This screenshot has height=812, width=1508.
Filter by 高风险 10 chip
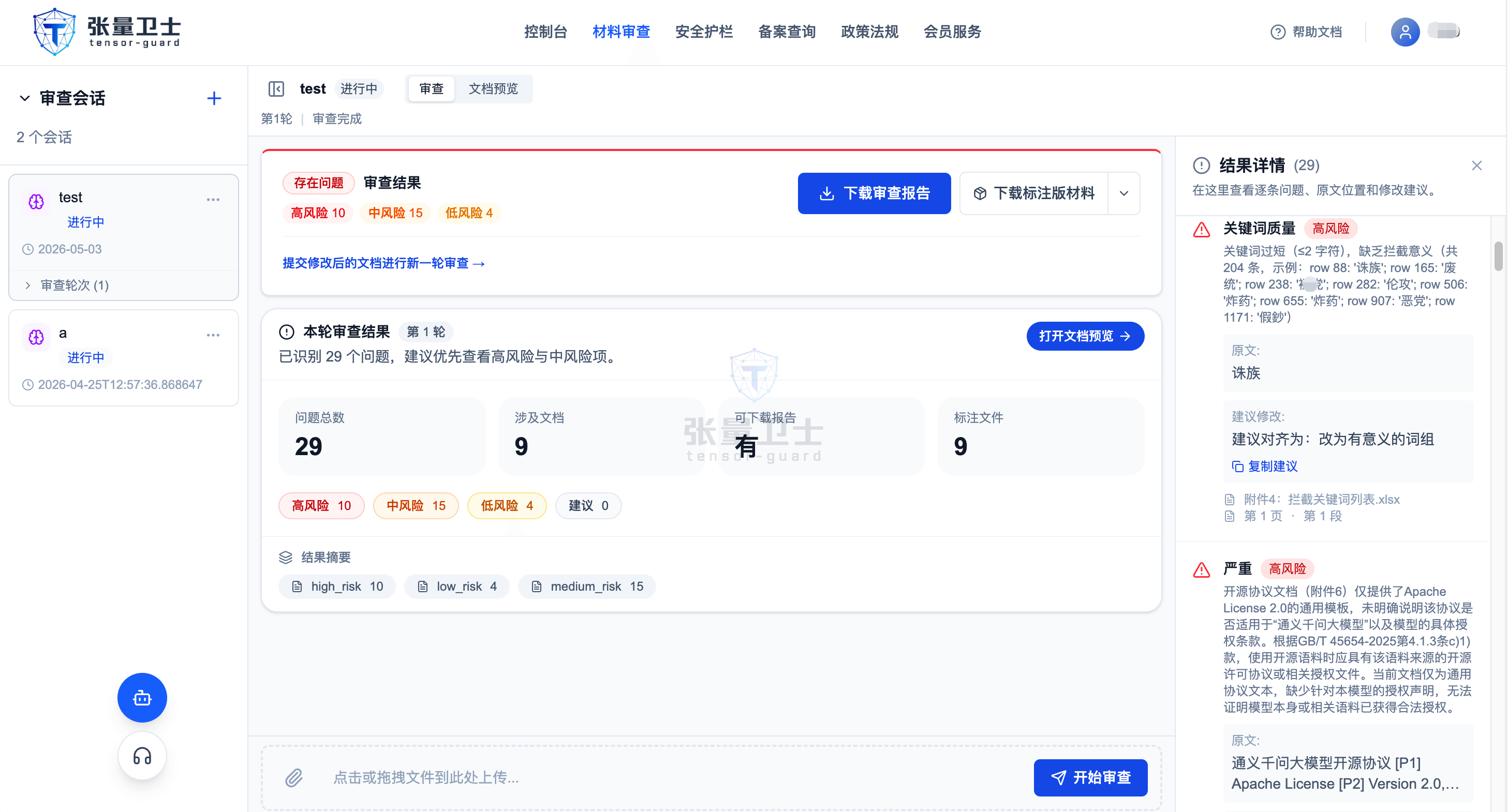point(321,505)
